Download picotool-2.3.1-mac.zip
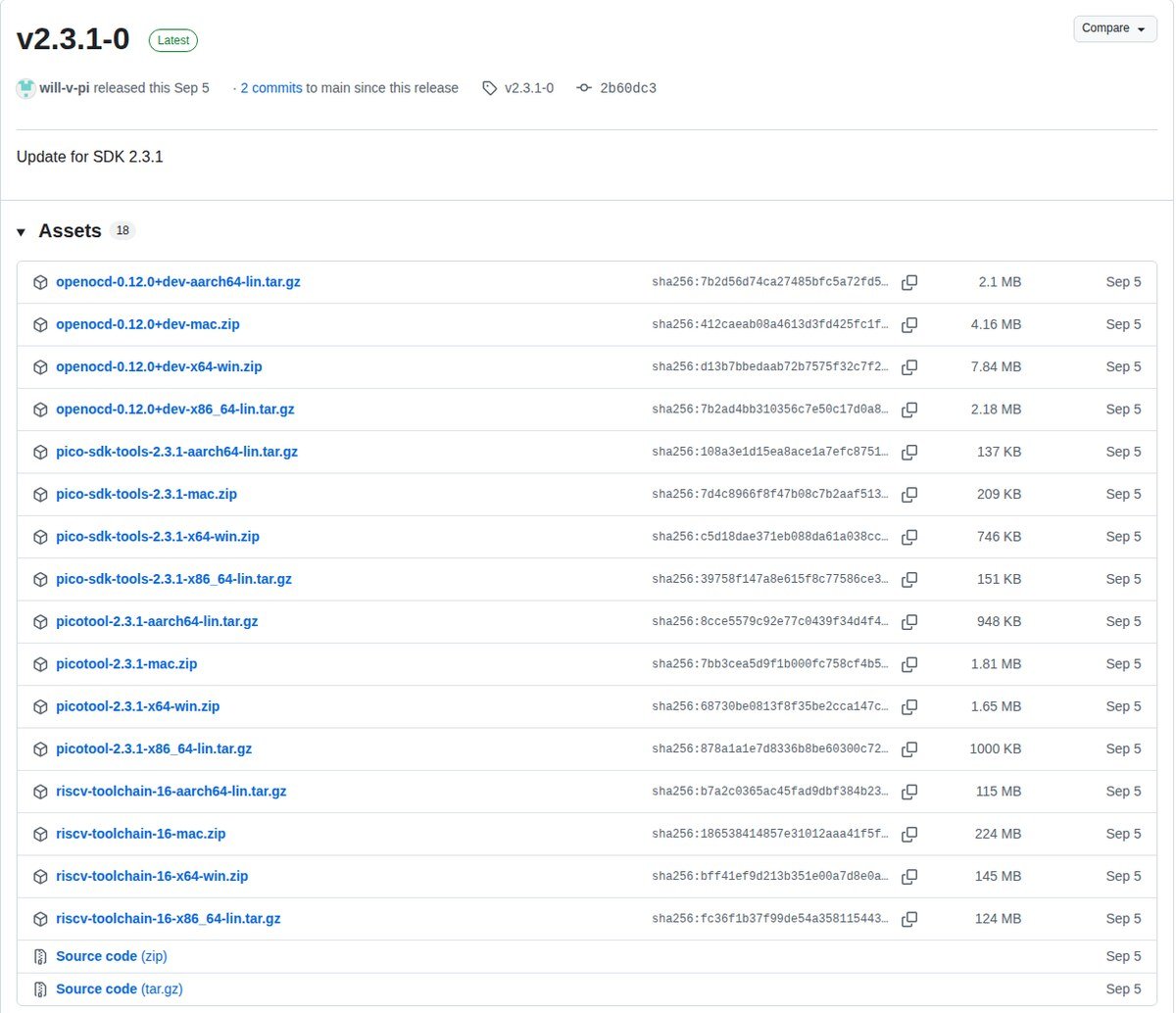Screen dimensions: 1176x1013 pyautogui.click(x=126, y=664)
